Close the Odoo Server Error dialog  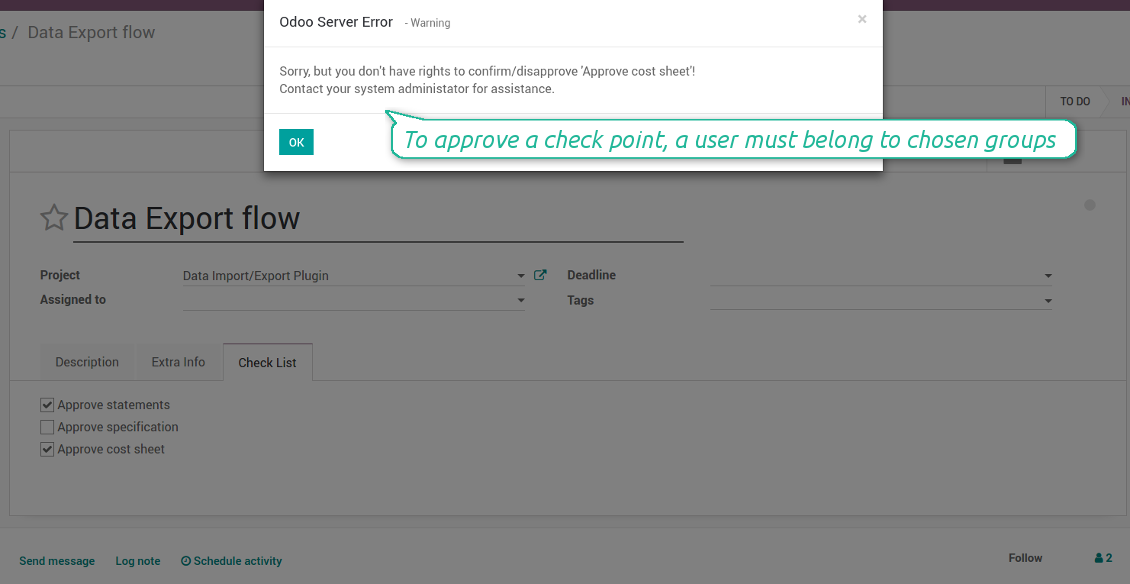pyautogui.click(x=862, y=19)
